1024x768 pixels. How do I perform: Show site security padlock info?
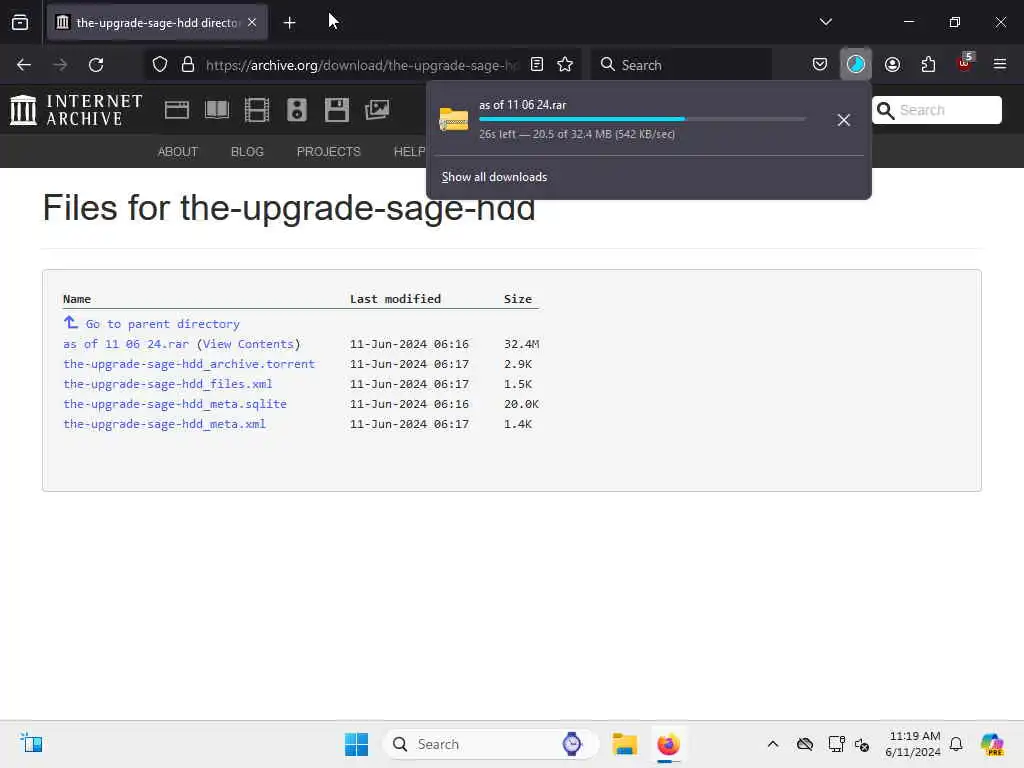pyautogui.click(x=188, y=65)
